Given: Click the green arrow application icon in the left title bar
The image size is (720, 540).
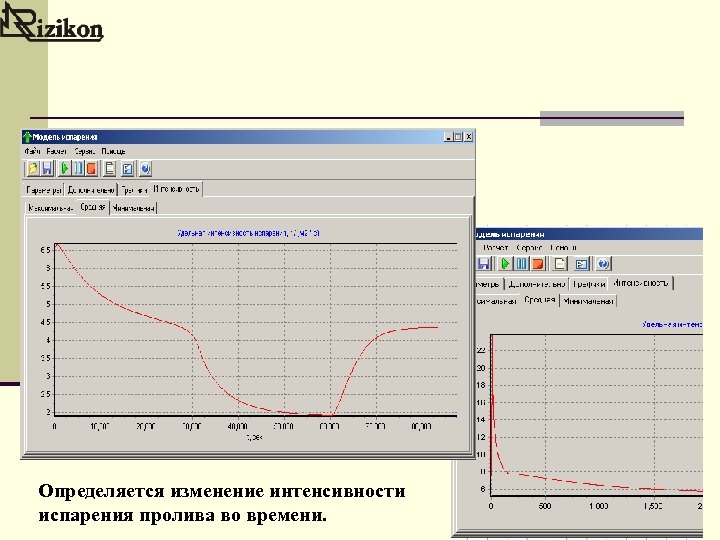Looking at the screenshot, I should (27, 137).
